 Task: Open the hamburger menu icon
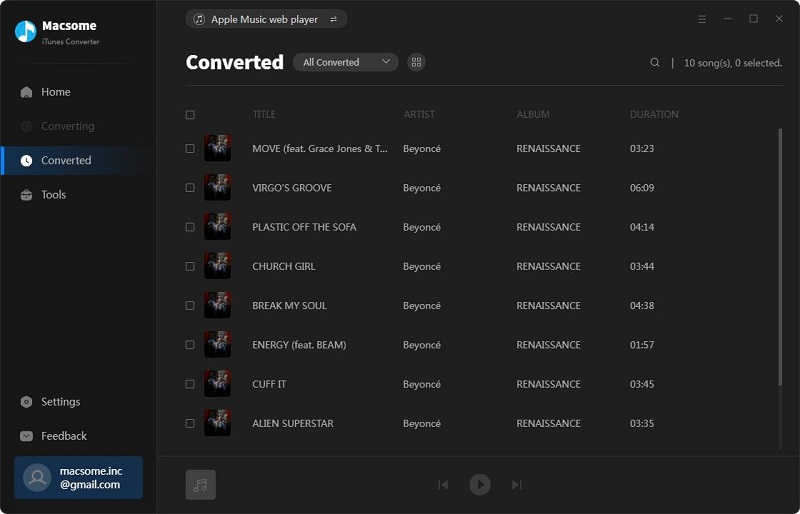pyautogui.click(x=702, y=19)
